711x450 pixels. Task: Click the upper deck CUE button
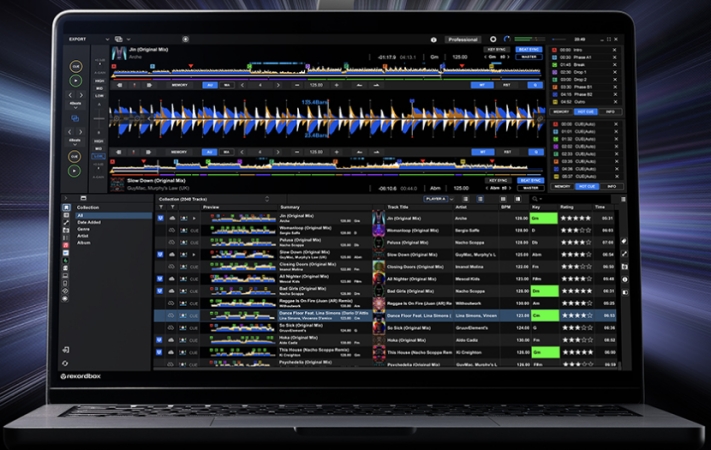tap(76, 66)
